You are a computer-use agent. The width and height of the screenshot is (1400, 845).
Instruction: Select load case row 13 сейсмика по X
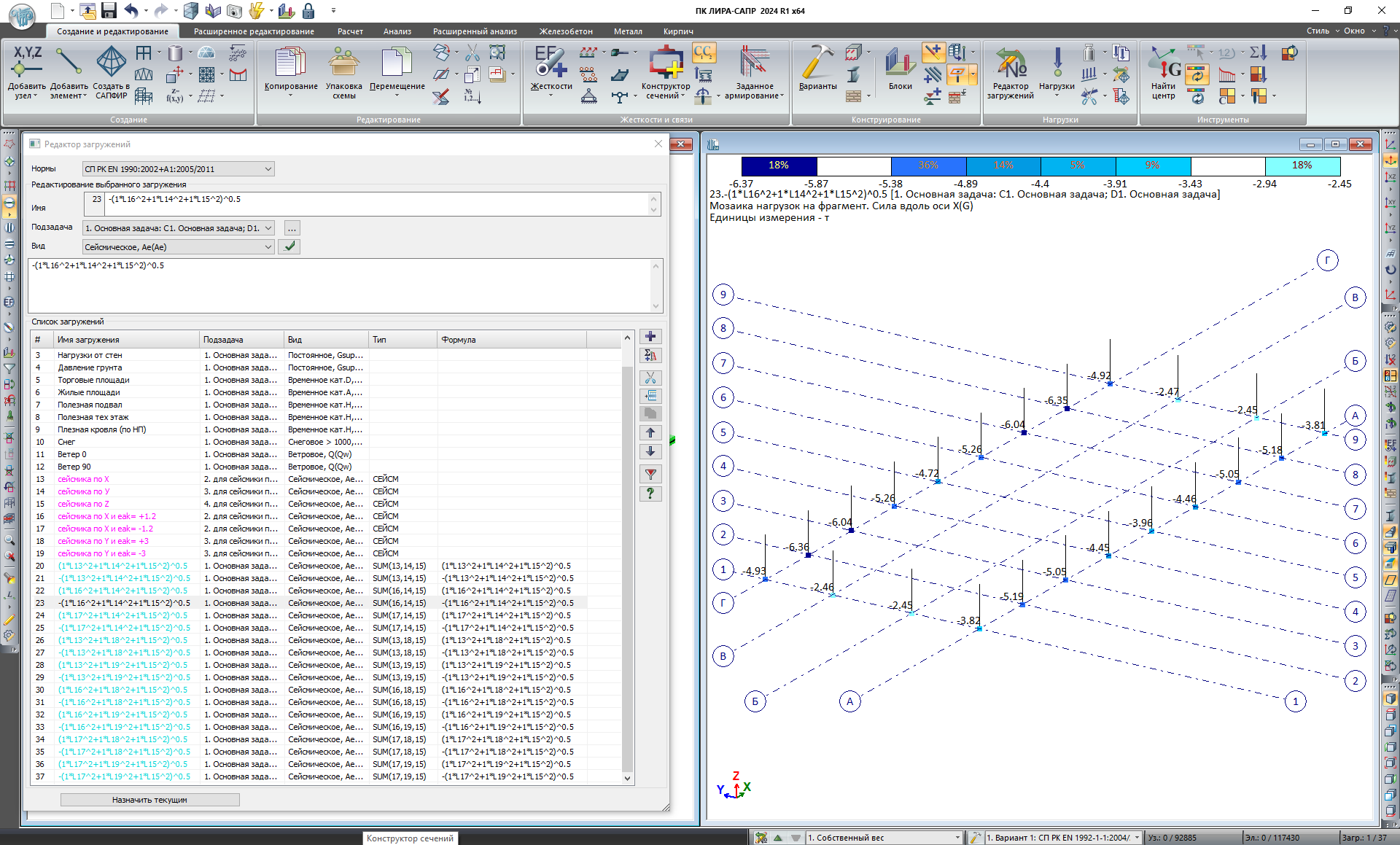84,479
